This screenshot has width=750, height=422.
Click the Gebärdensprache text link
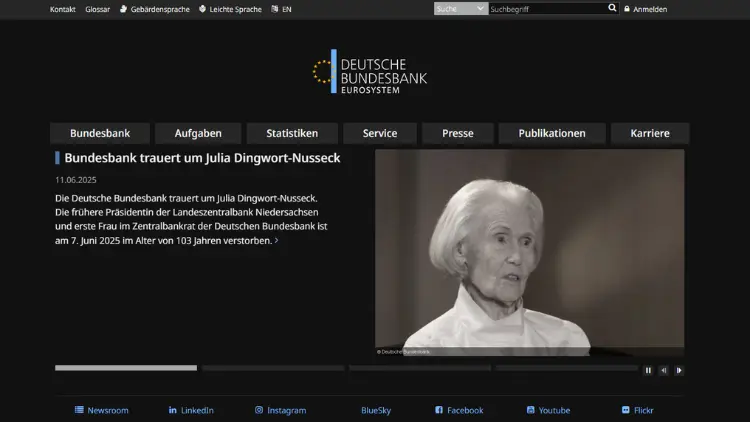(x=160, y=9)
